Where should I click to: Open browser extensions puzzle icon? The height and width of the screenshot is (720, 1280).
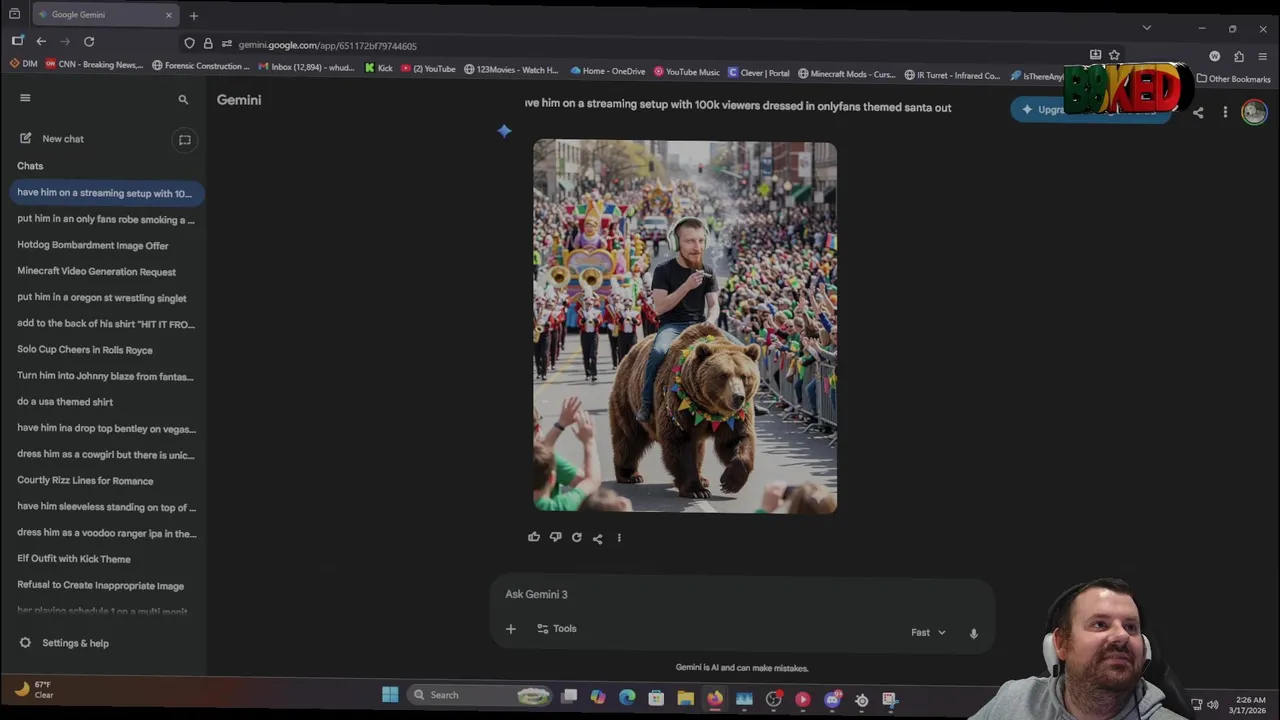[x=1239, y=57]
